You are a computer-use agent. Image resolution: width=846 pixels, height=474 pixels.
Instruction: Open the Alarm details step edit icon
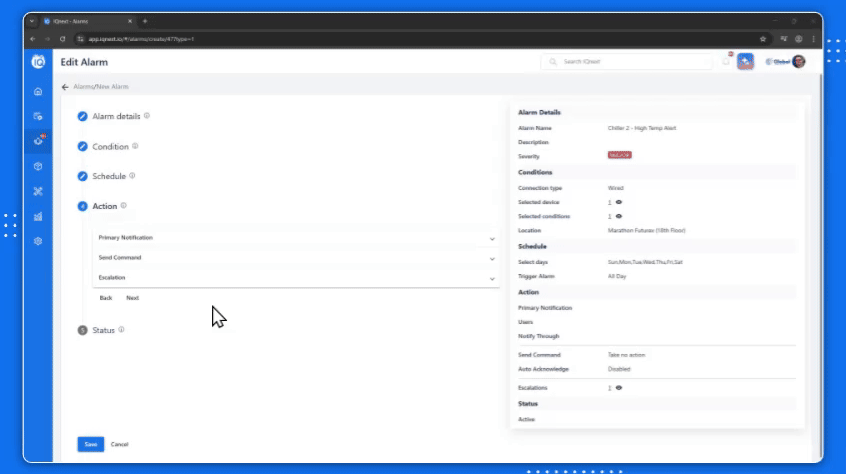(83, 116)
